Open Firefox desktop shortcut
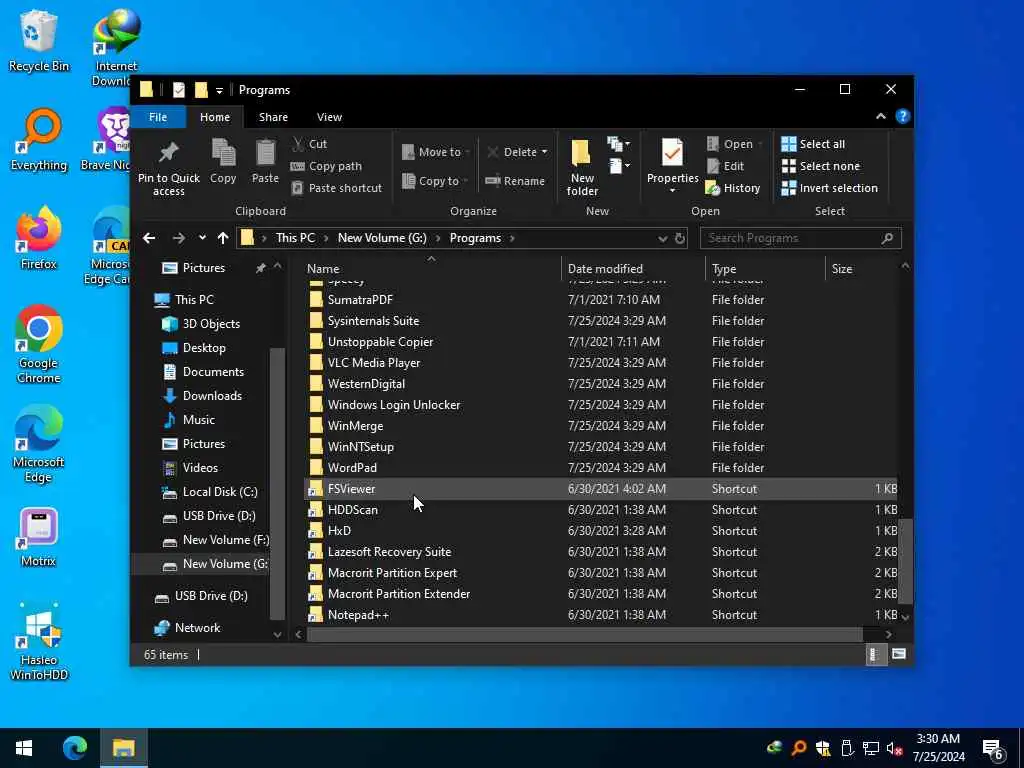The image size is (1024, 768). tap(39, 238)
